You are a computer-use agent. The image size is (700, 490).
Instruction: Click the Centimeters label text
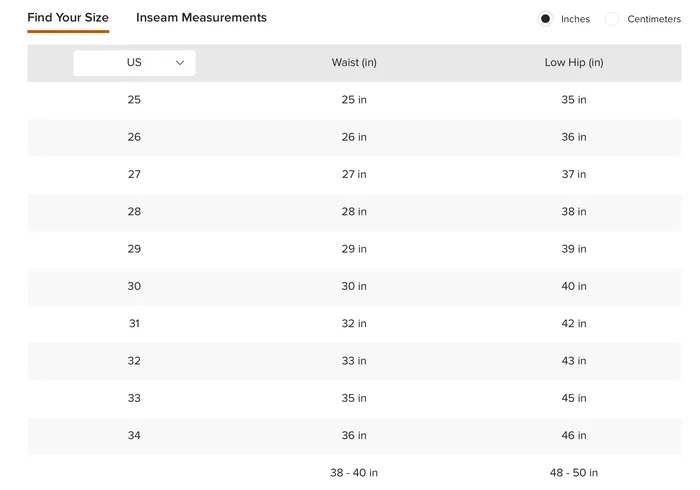point(654,19)
